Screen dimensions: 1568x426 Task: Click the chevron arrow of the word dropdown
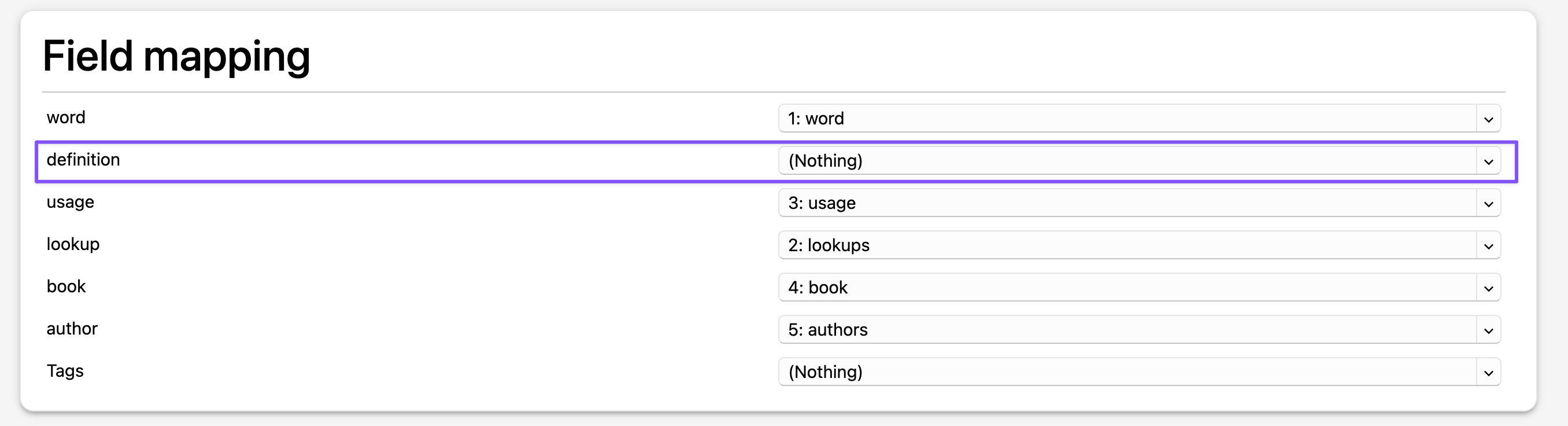[1488, 119]
